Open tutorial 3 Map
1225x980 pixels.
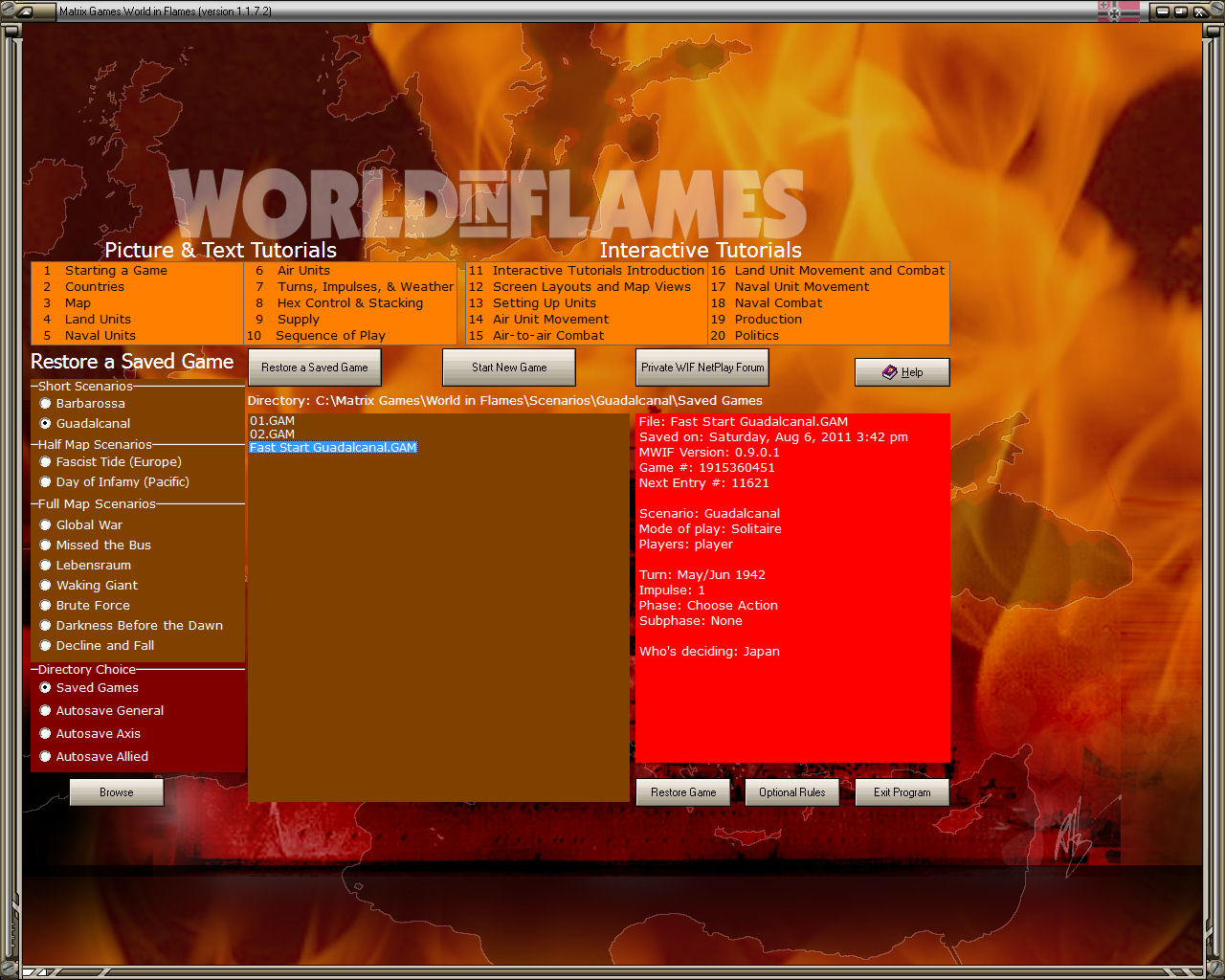[x=67, y=303]
